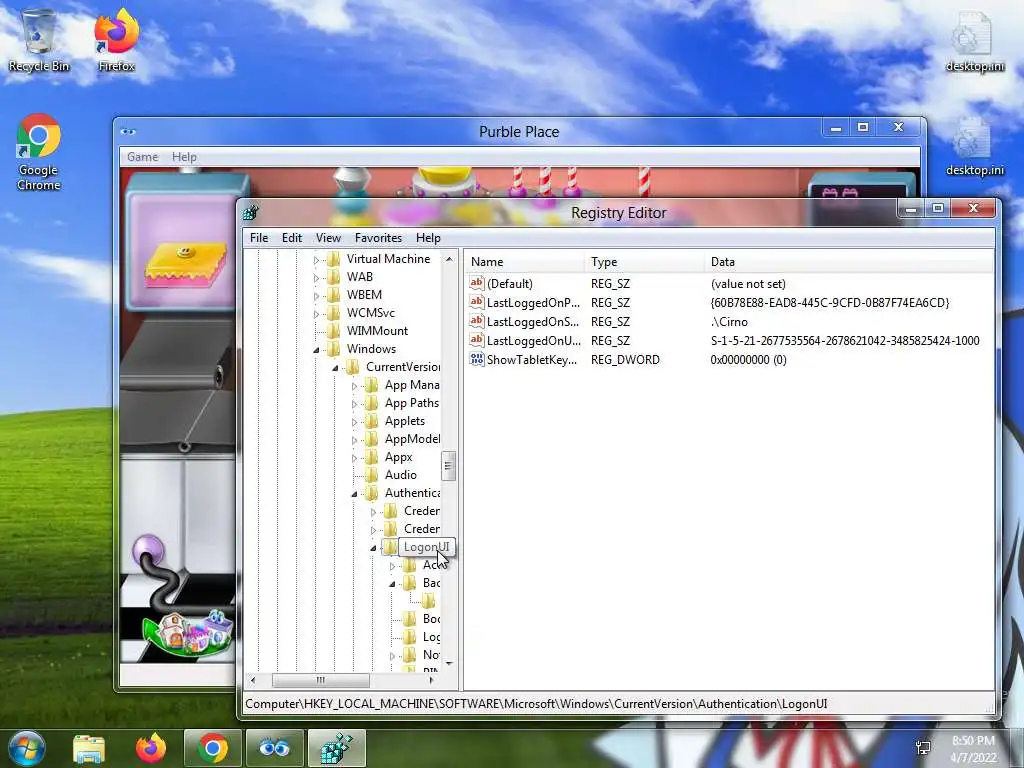This screenshot has height=768, width=1024.
Task: Click the LastLoggedOnS string value icon
Action: (477, 321)
